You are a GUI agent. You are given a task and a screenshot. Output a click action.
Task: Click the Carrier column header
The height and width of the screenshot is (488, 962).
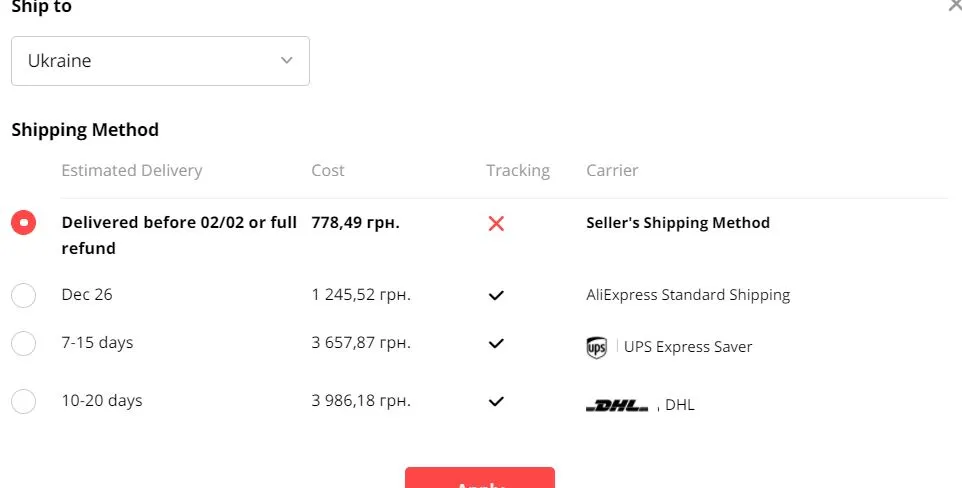(612, 170)
